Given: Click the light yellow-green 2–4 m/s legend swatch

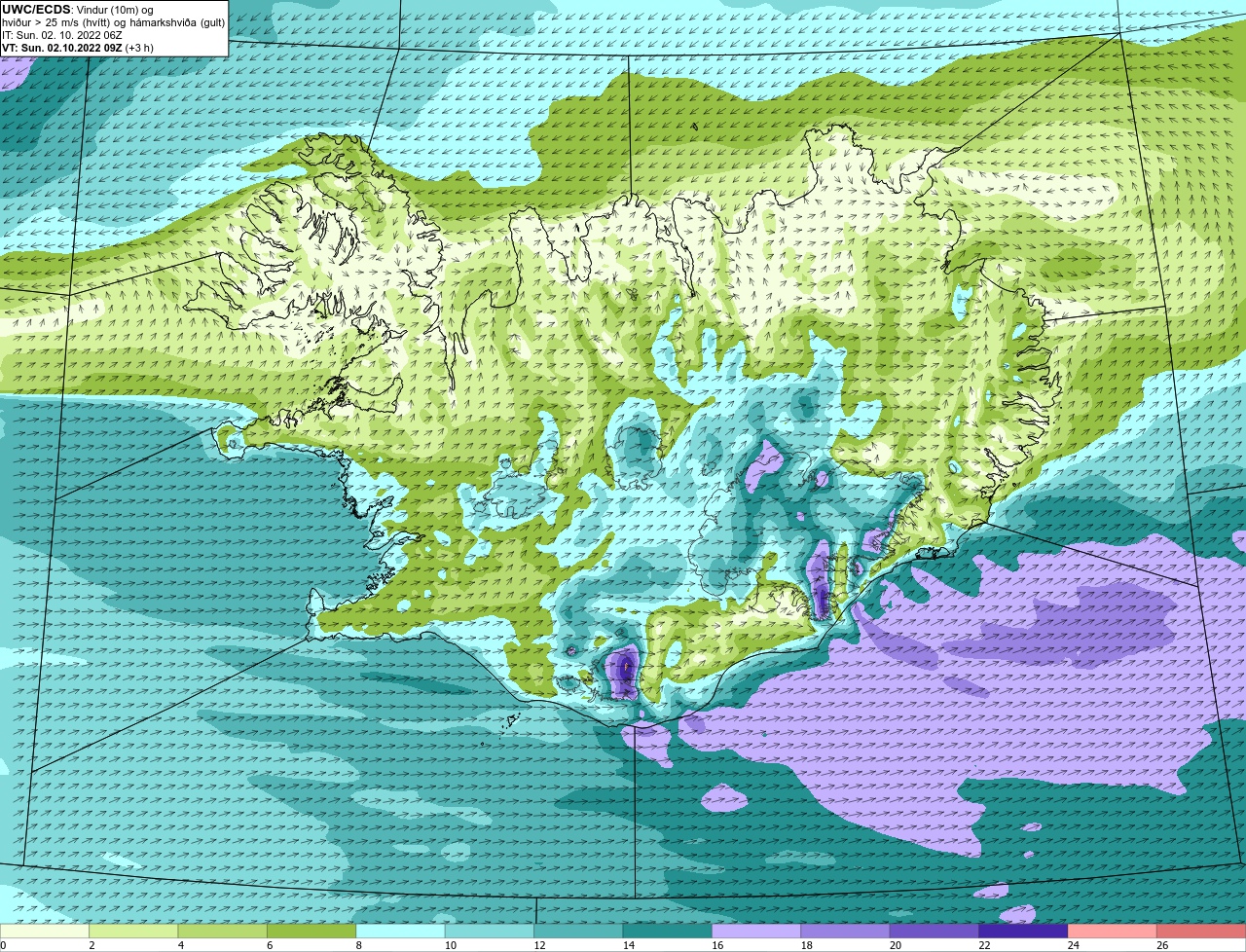Looking at the screenshot, I should [x=133, y=931].
